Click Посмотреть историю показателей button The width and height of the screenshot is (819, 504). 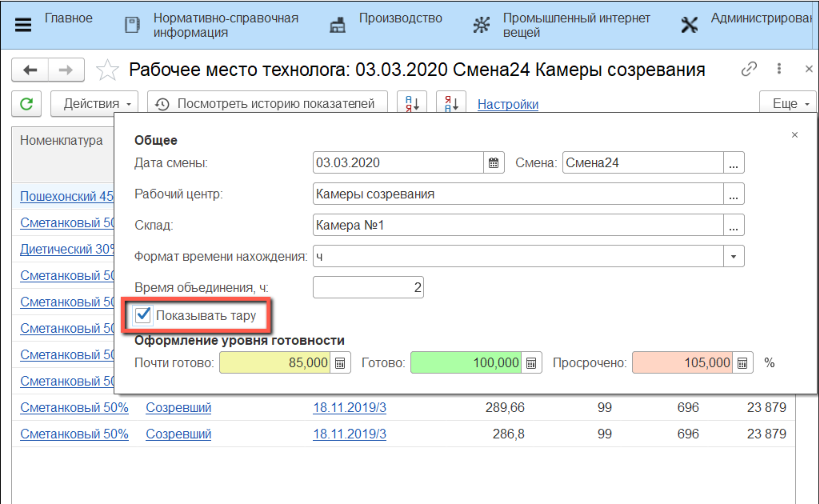pos(267,104)
